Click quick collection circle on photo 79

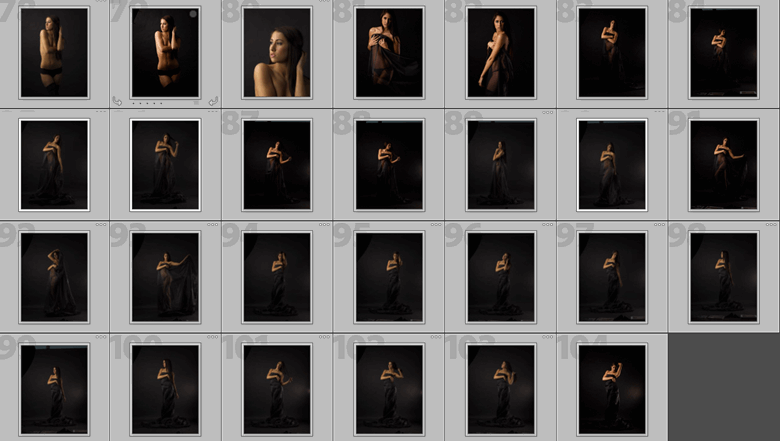pos(193,14)
